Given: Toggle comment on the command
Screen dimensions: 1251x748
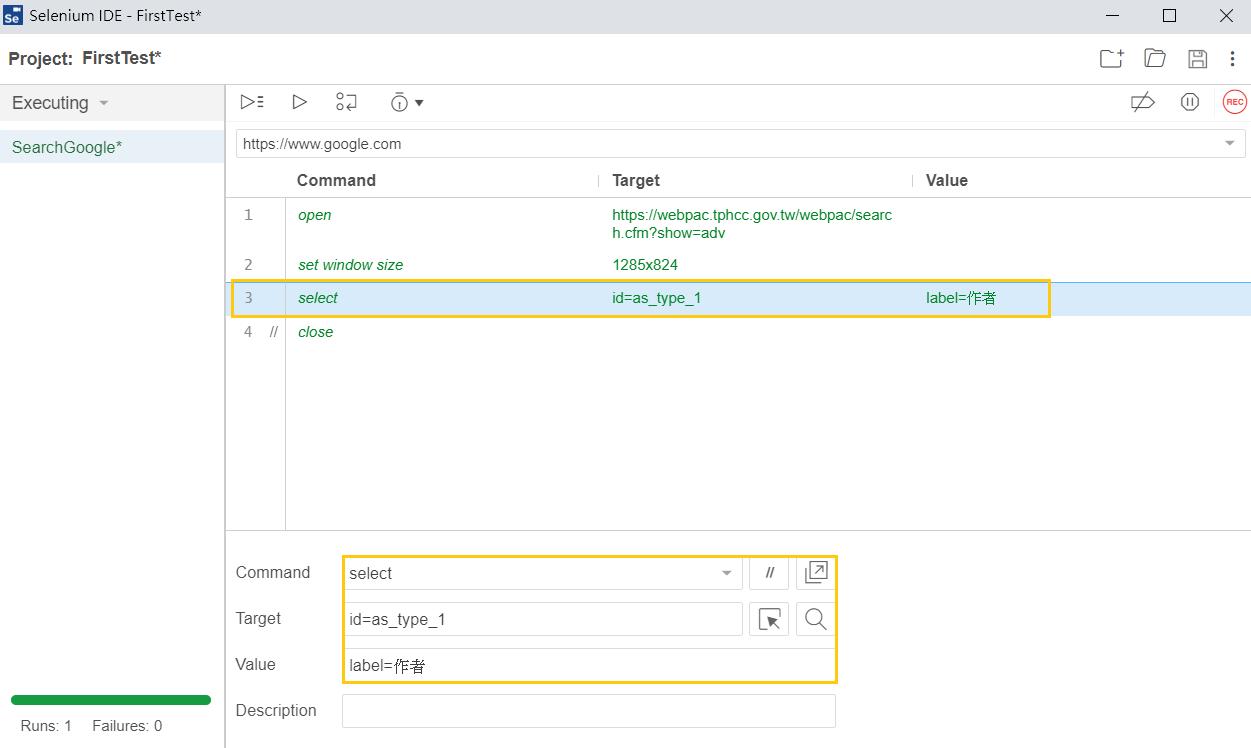Looking at the screenshot, I should pyautogui.click(x=769, y=573).
